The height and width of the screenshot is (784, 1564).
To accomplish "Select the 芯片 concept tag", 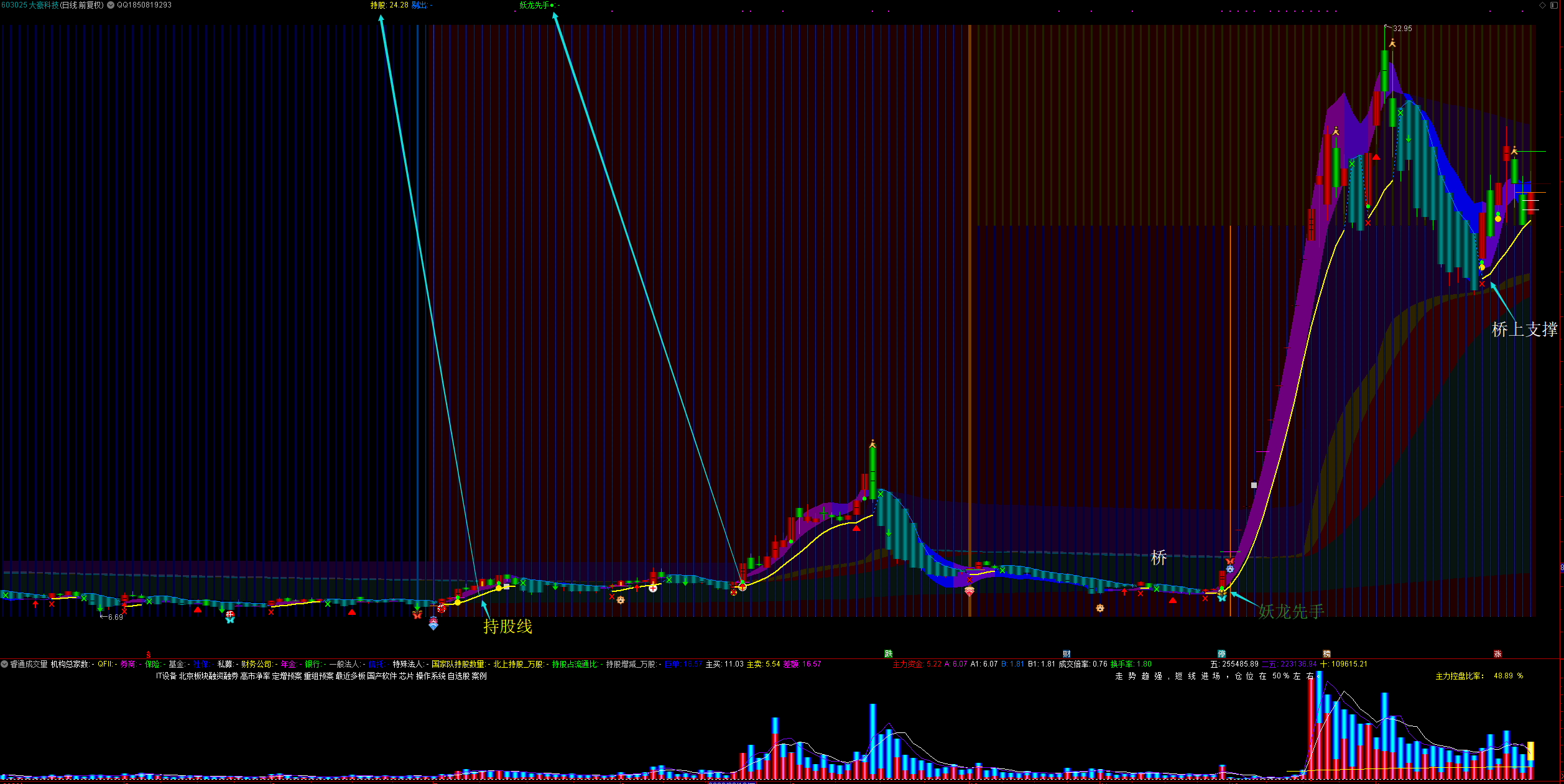I will pos(406,676).
